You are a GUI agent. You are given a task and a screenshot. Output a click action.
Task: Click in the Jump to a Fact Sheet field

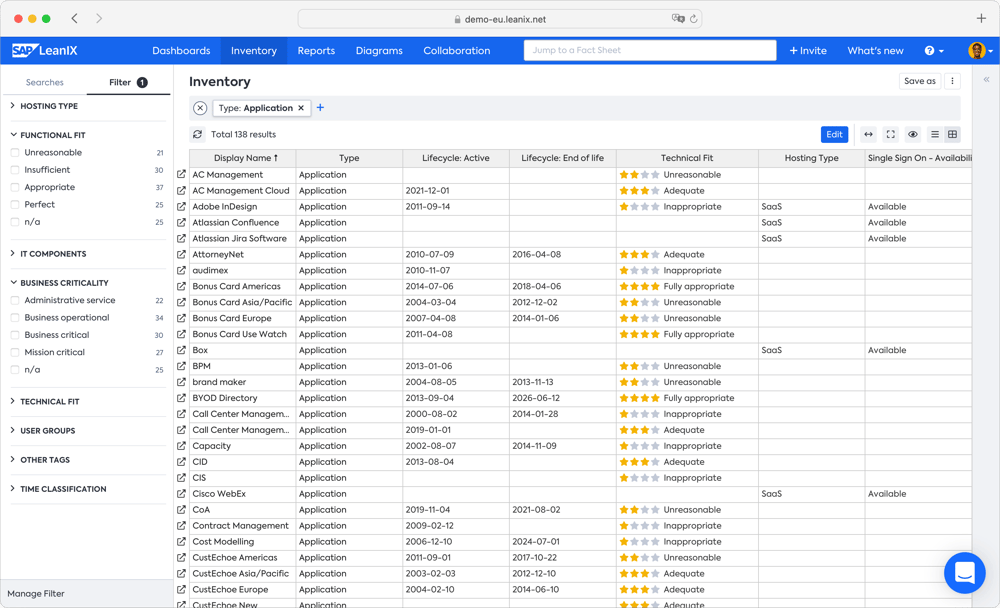(649, 50)
